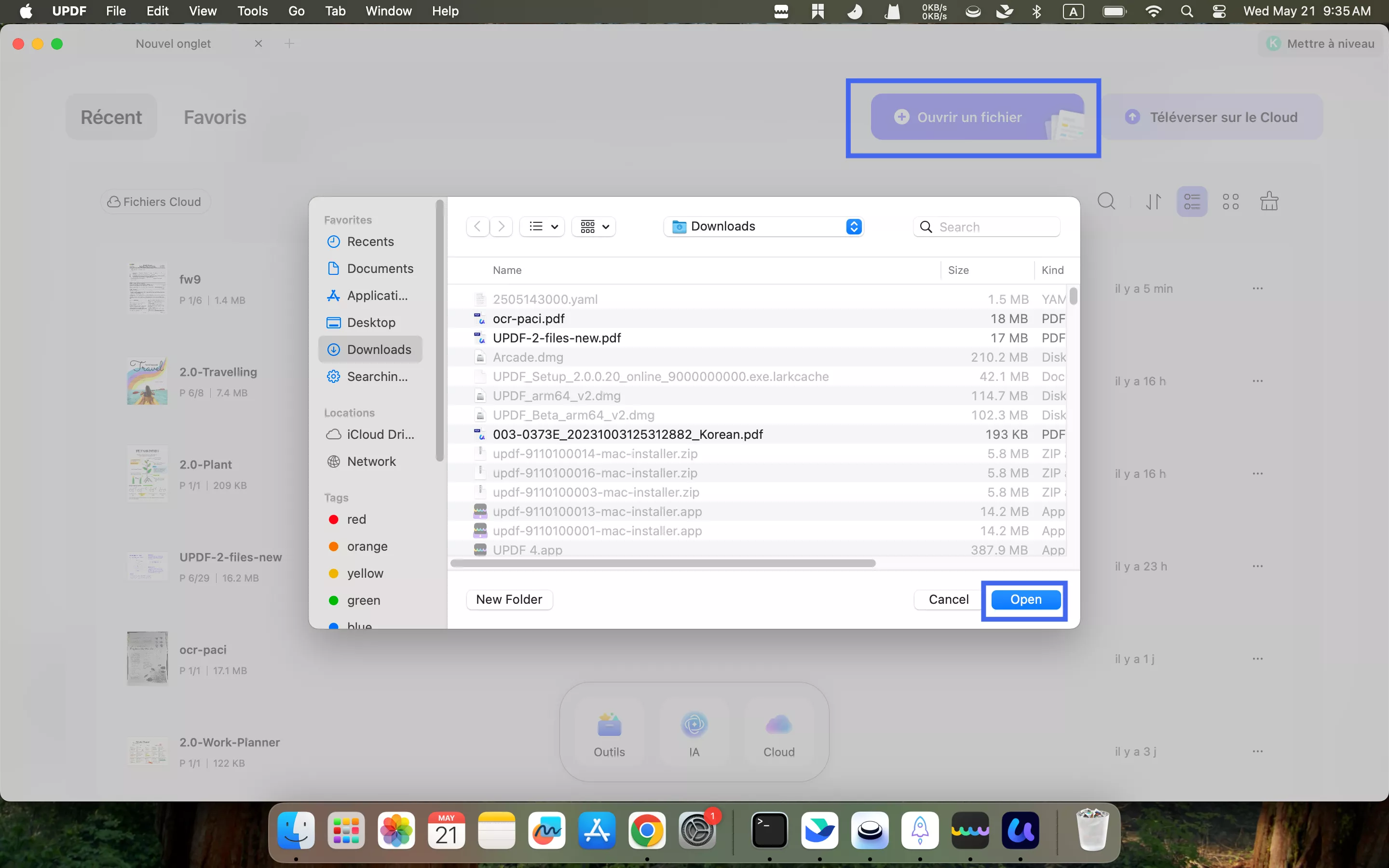Click the UPDF search magnifier icon

click(x=1106, y=202)
